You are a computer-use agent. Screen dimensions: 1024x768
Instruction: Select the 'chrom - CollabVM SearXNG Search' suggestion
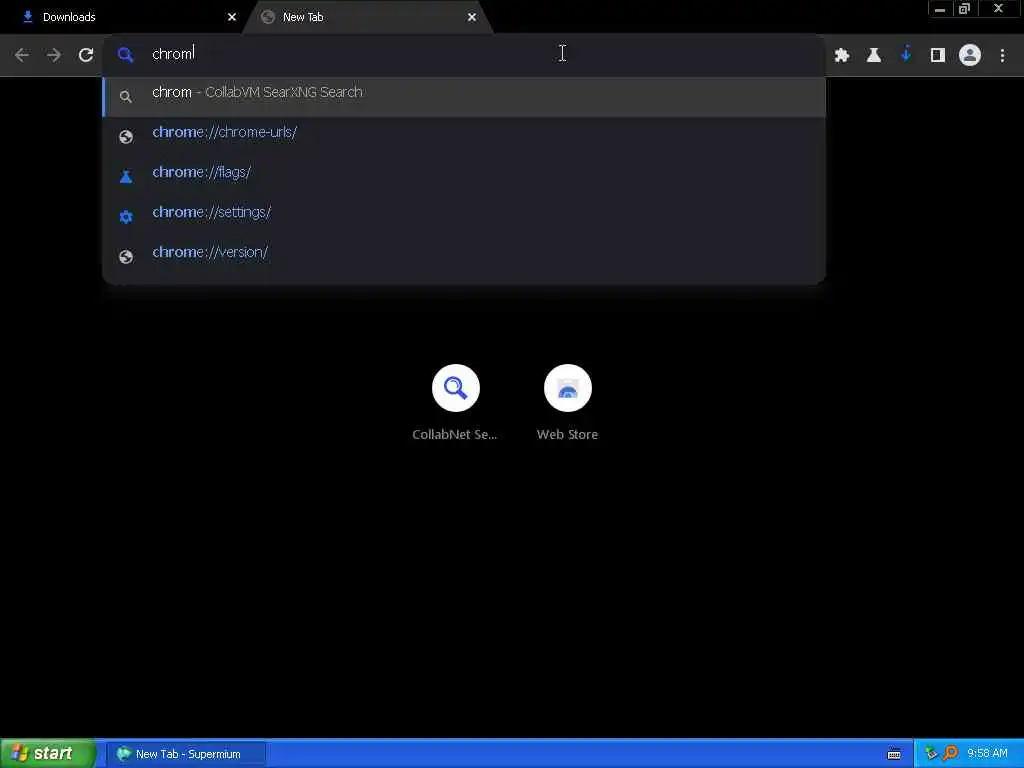[x=464, y=96]
